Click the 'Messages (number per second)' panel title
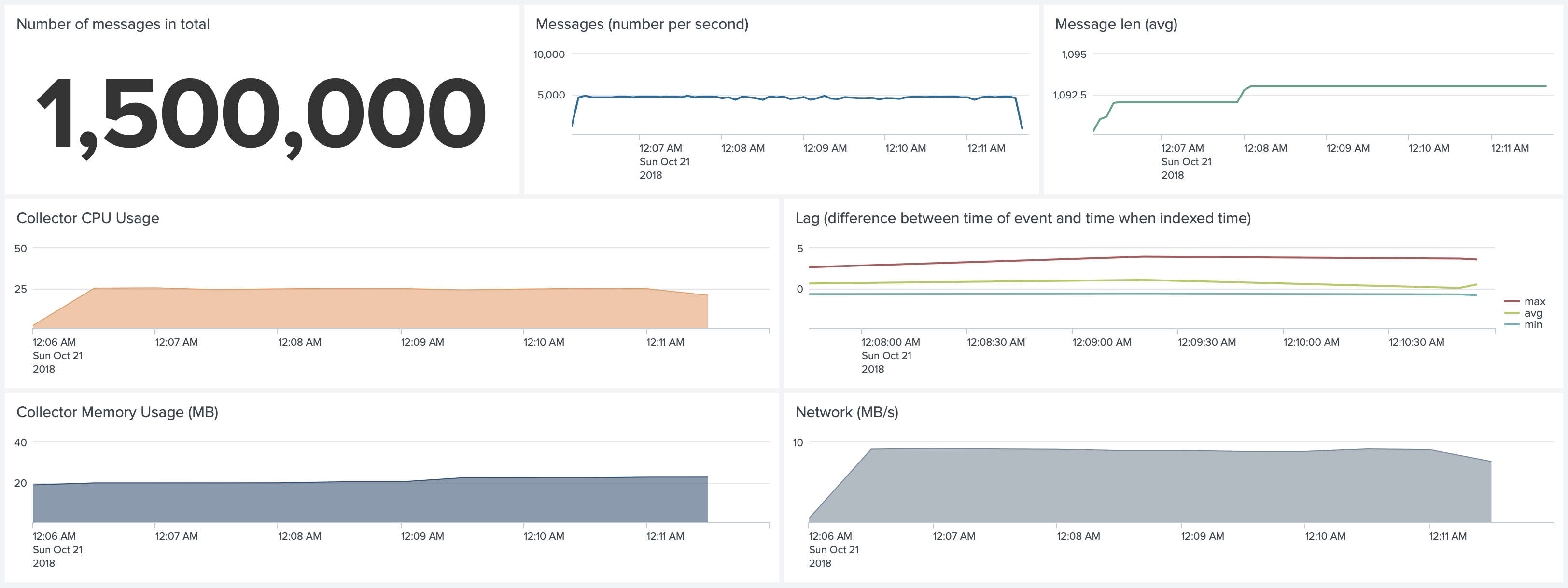Image resolution: width=1568 pixels, height=588 pixels. pos(642,24)
